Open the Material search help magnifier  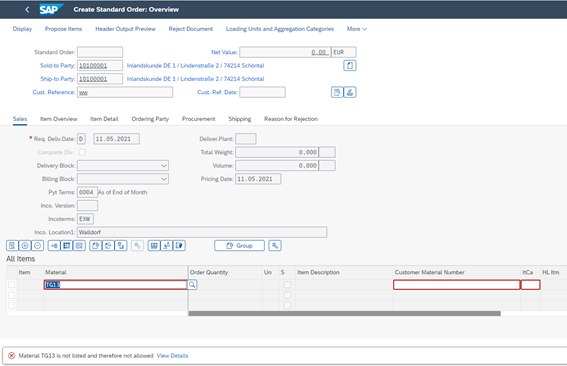tap(192, 285)
